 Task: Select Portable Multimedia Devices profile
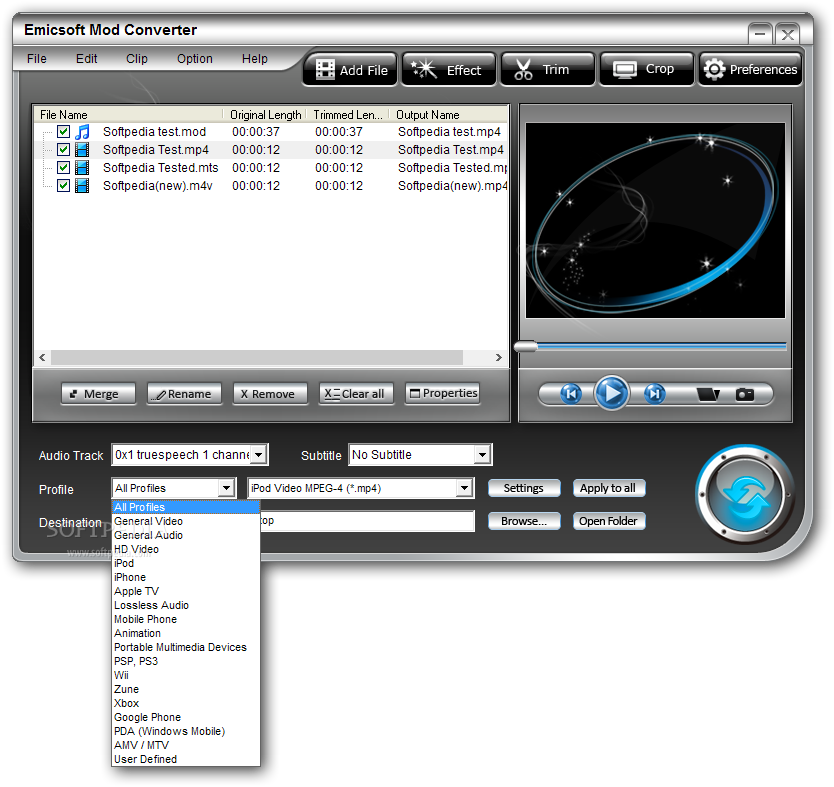point(186,647)
